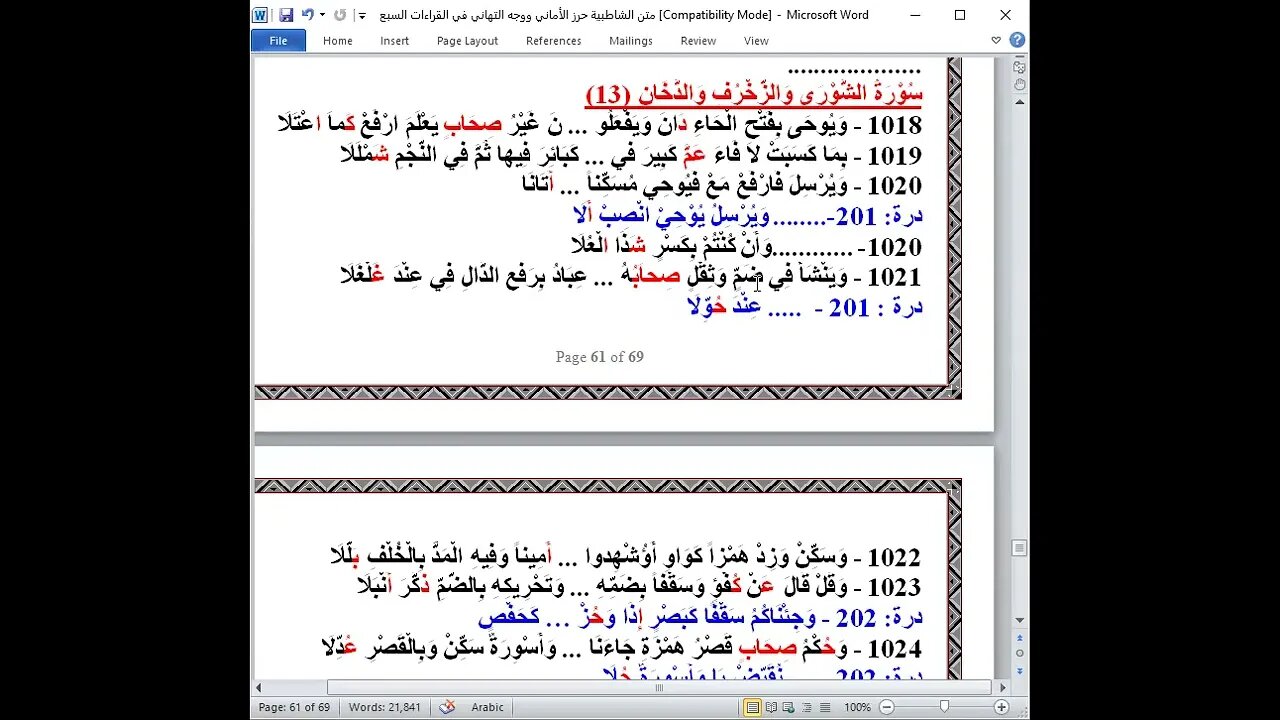
Task: Undo the last action
Action: [307, 15]
